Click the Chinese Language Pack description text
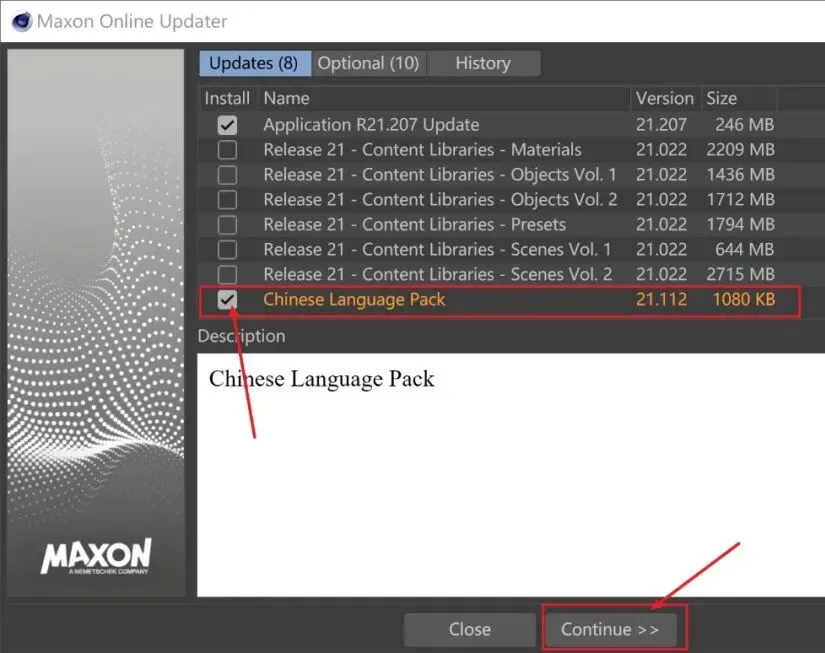 321,379
